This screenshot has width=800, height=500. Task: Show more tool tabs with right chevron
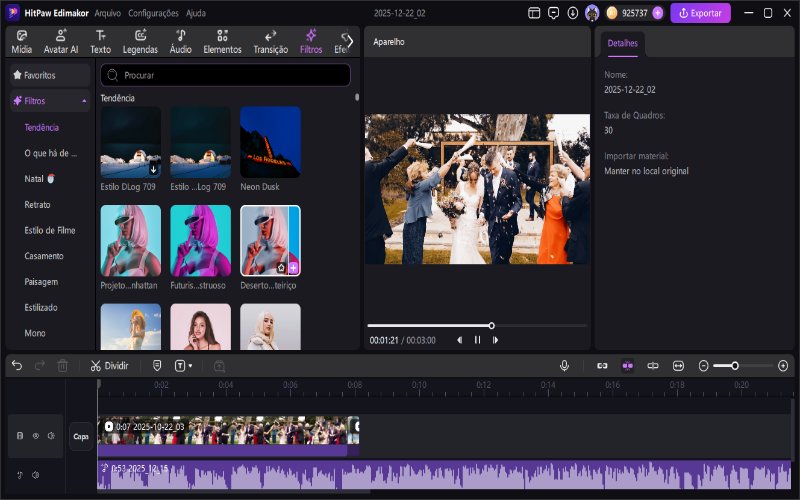point(350,42)
